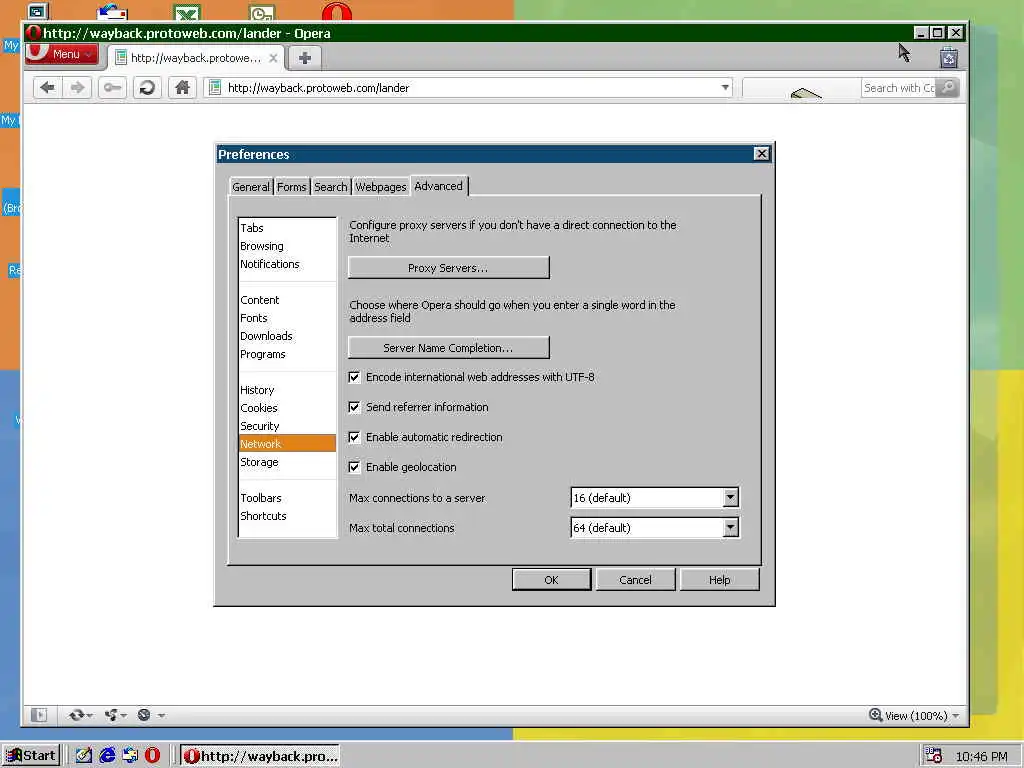Click the zoom magnifier next to View
The image size is (1024, 768).
875,715
